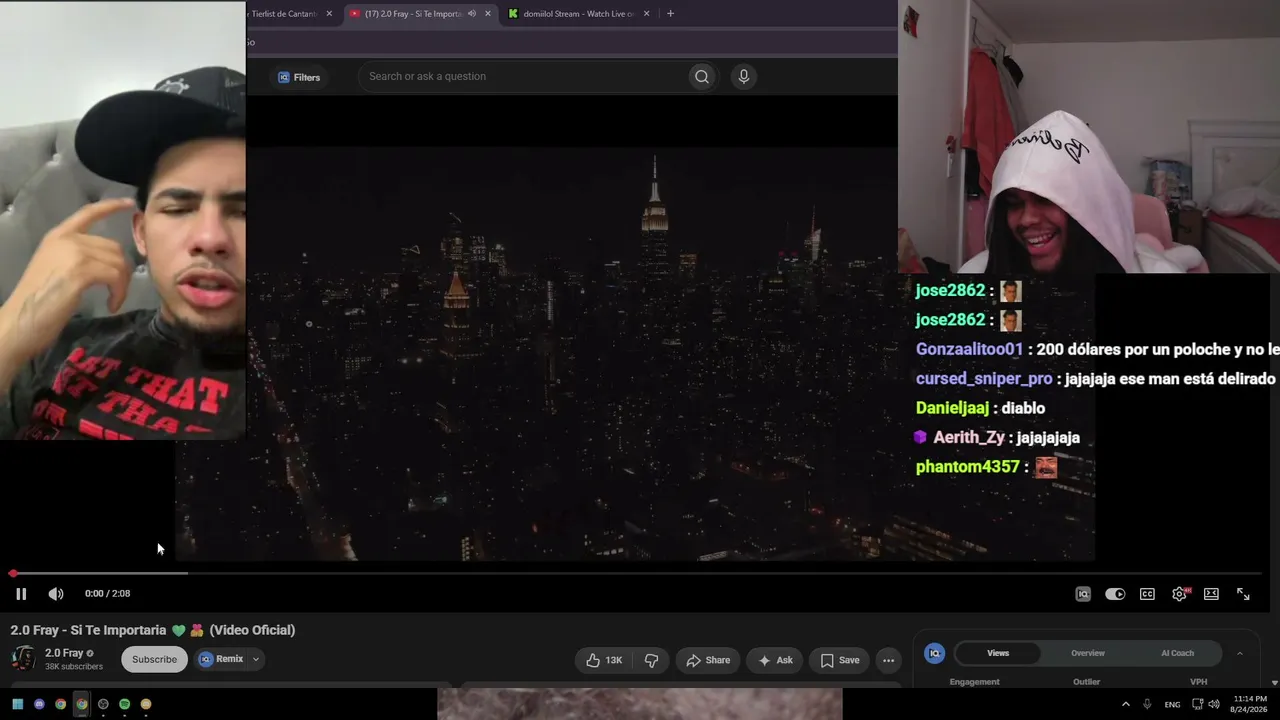Dislike the video with thumbs down
The height and width of the screenshot is (720, 1280).
click(x=651, y=660)
